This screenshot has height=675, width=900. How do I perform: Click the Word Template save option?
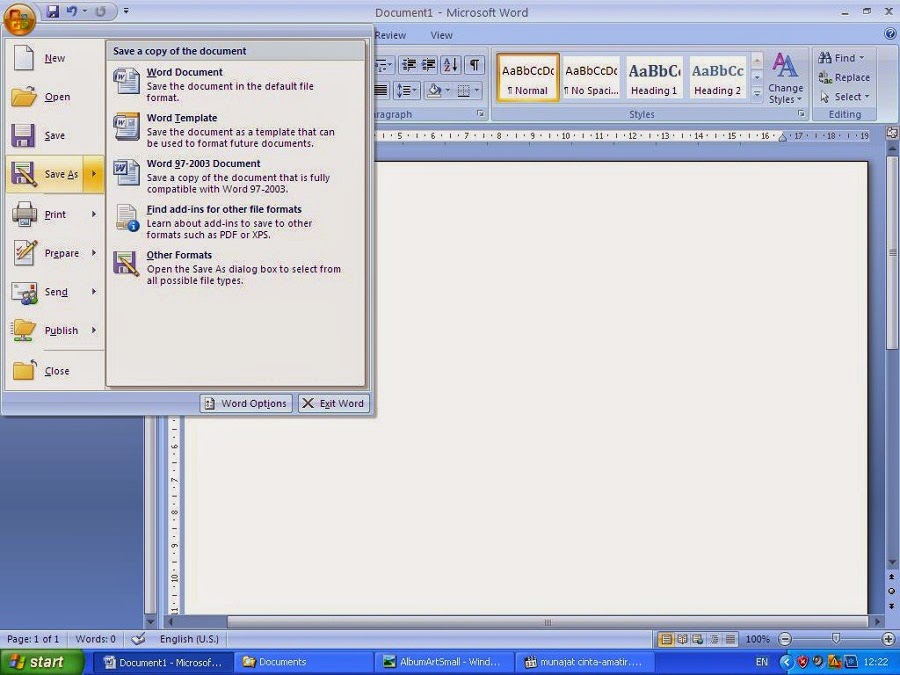235,130
